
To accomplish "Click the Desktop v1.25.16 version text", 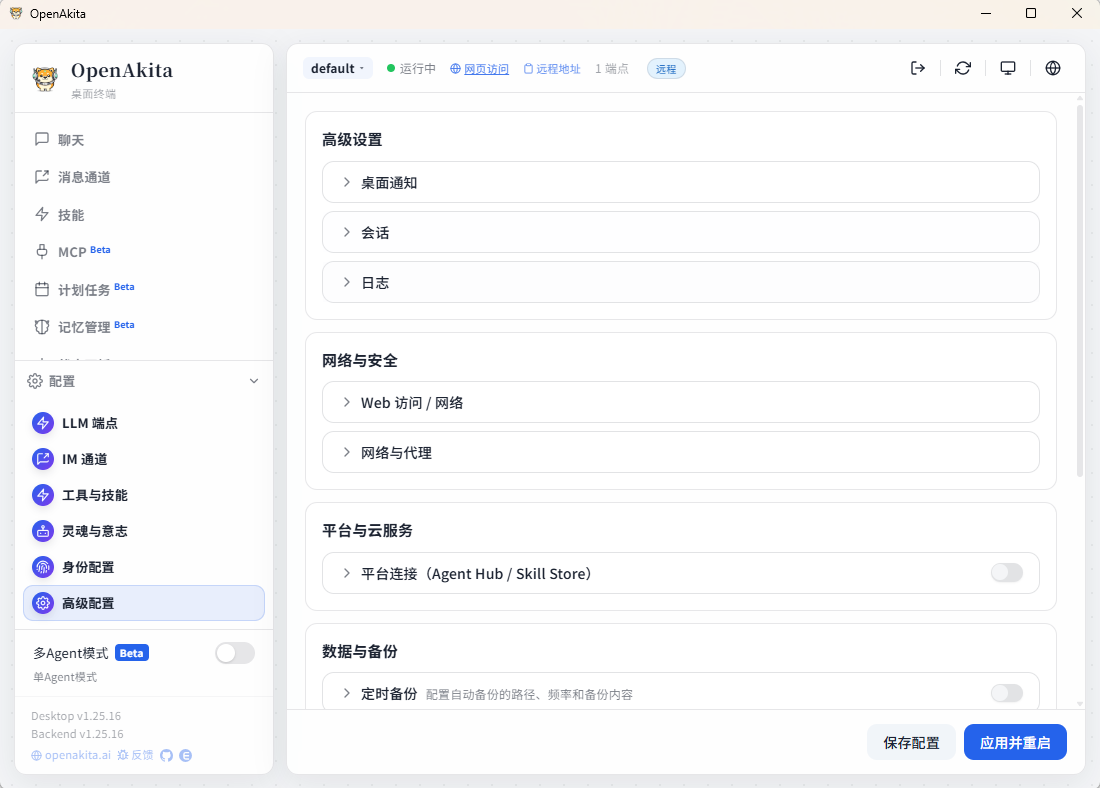I will coord(76,716).
